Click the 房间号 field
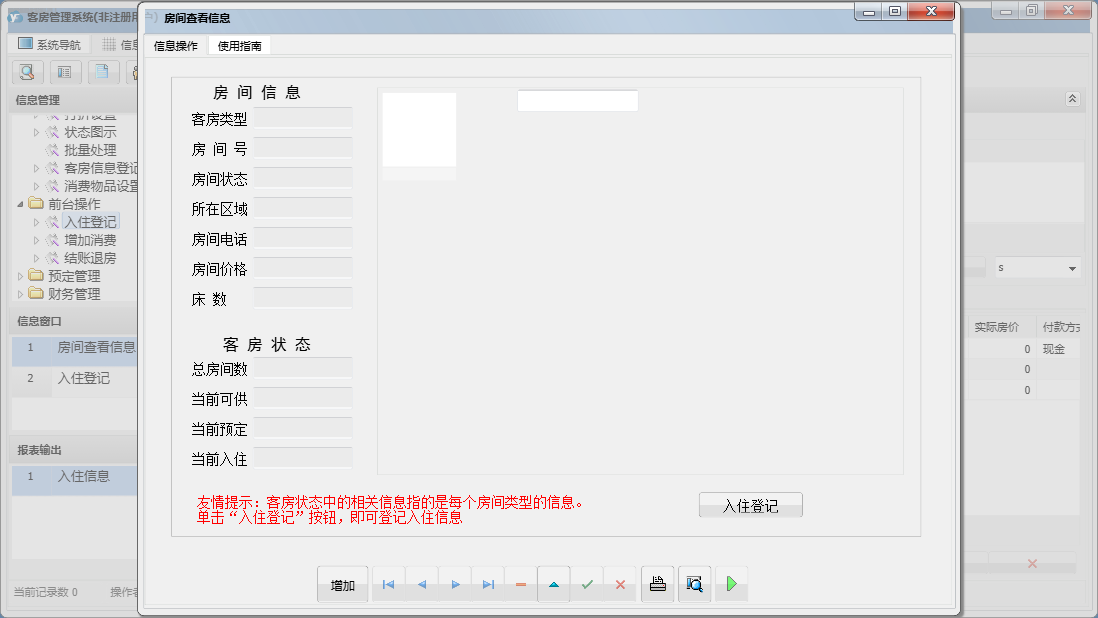 pos(303,148)
